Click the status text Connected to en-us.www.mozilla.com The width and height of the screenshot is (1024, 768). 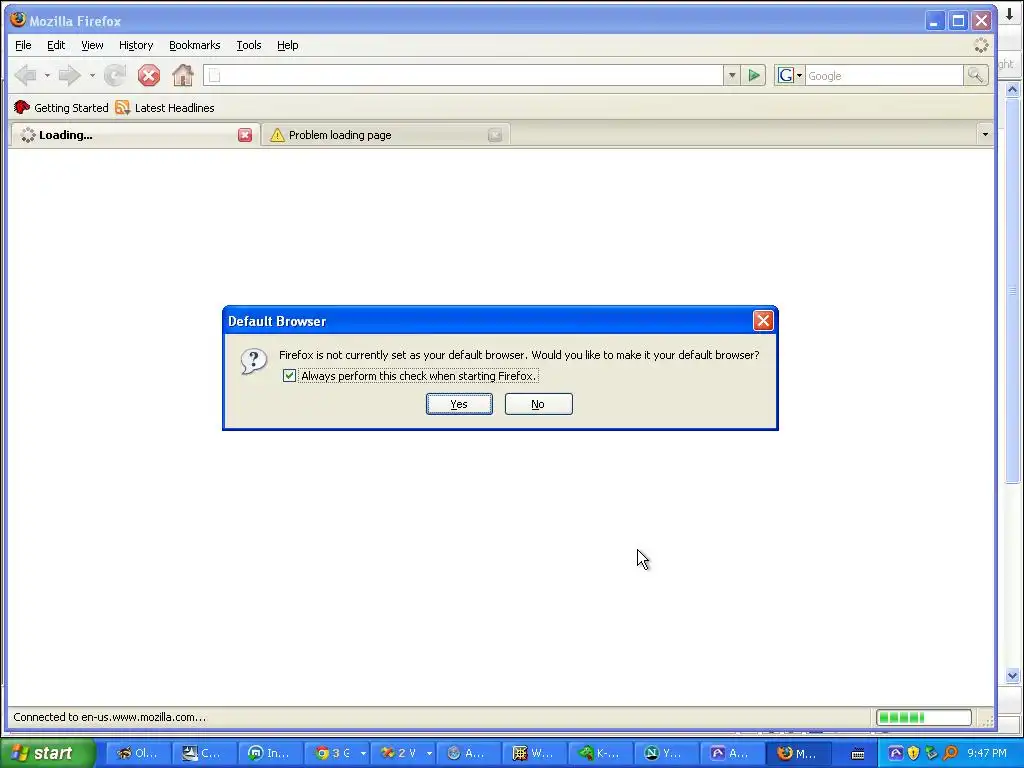tap(110, 717)
